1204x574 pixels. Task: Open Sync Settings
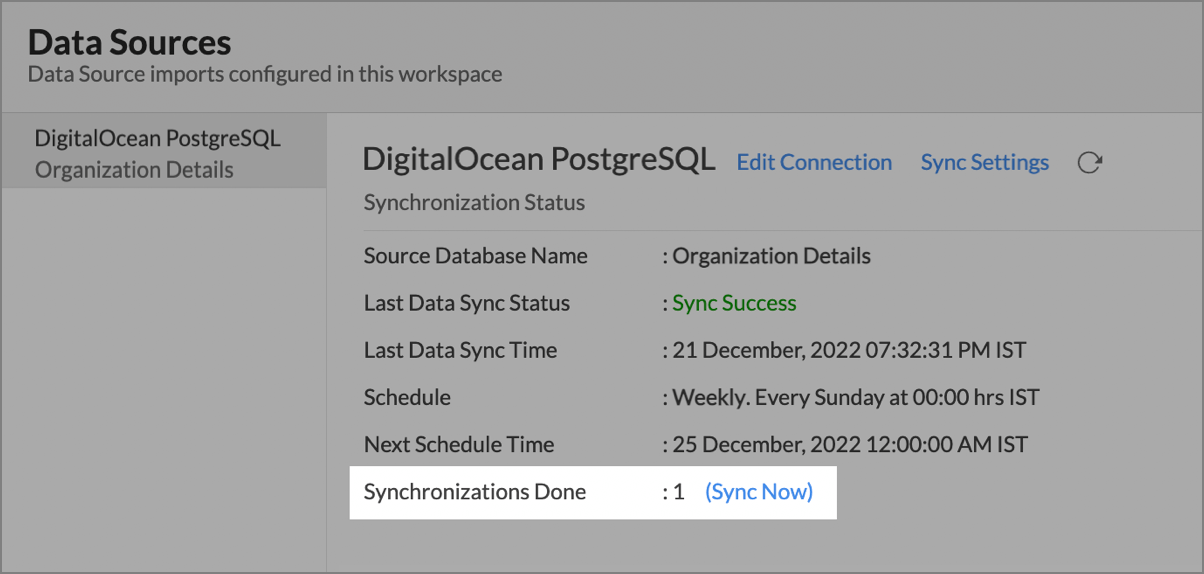click(984, 163)
